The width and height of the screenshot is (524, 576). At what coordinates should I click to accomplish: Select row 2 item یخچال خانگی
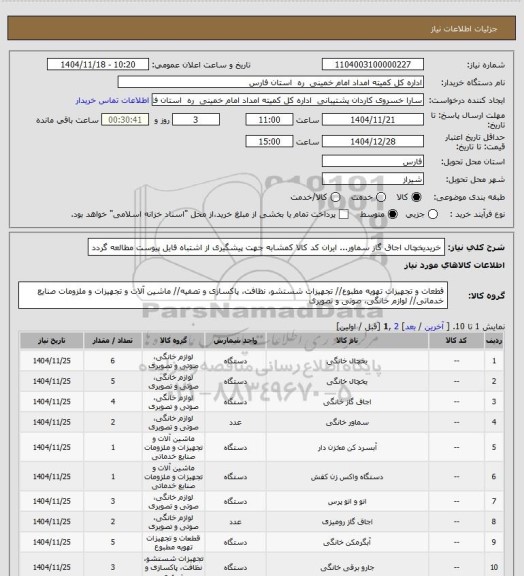(347, 381)
